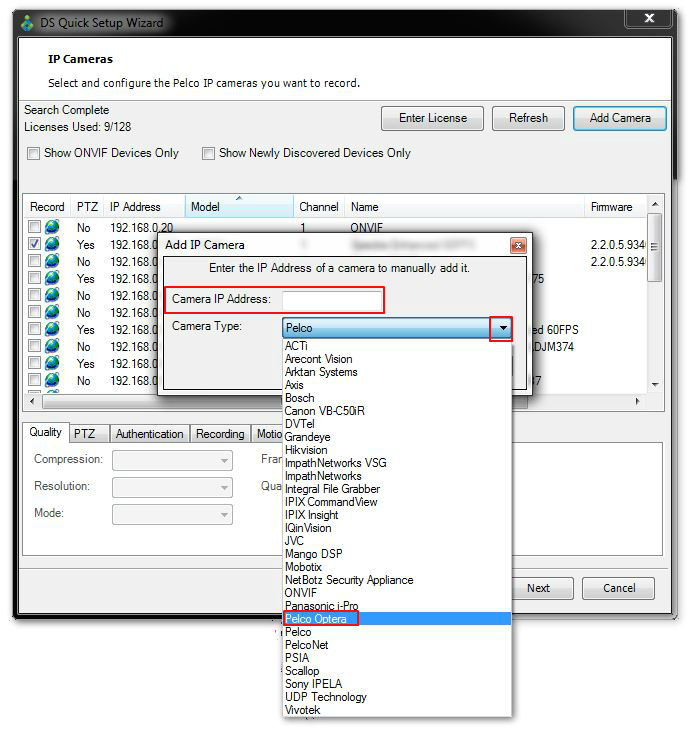Collapse the Camera Type dropdown arrow
The image size is (692, 729).
[502, 328]
